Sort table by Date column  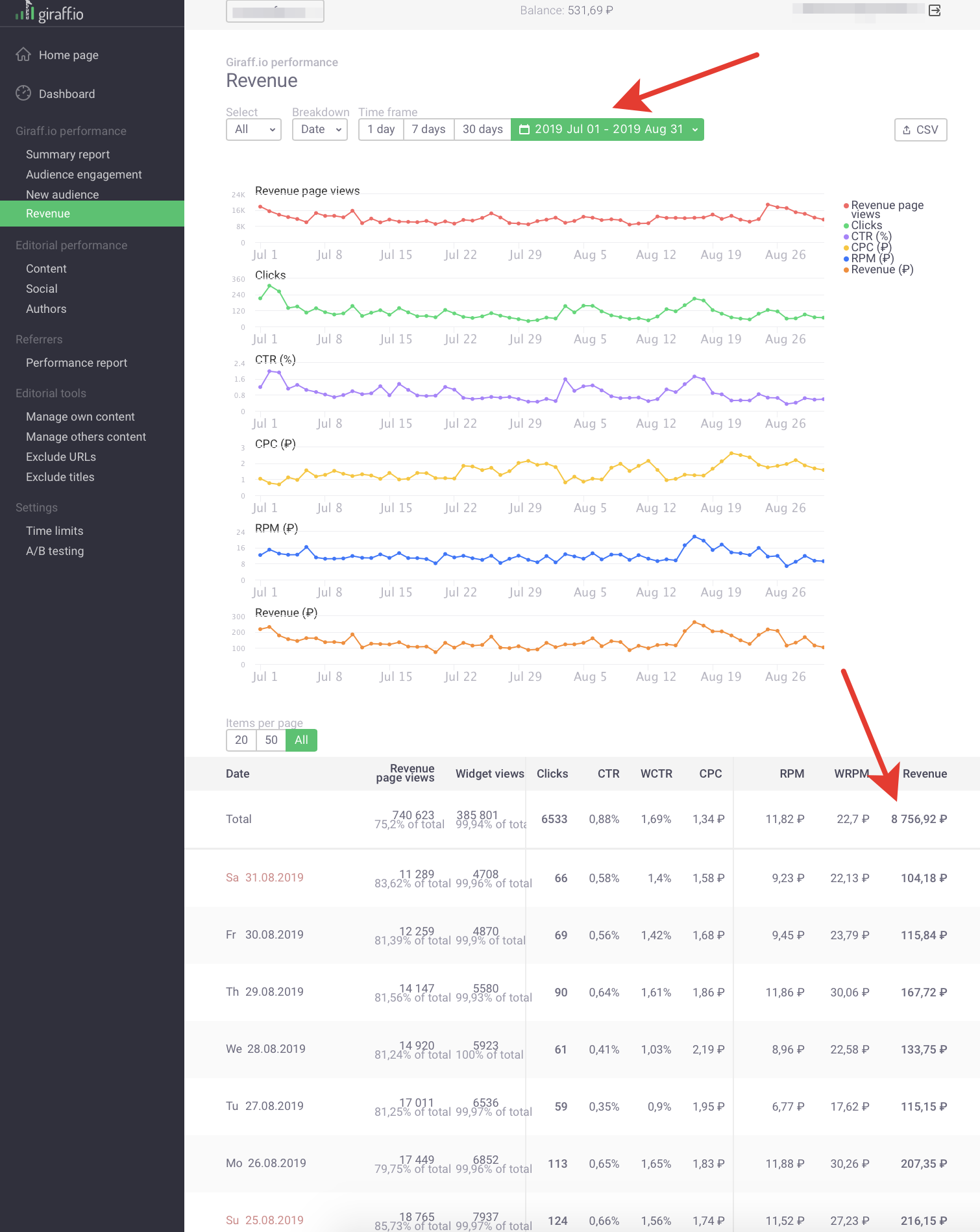[x=238, y=774]
